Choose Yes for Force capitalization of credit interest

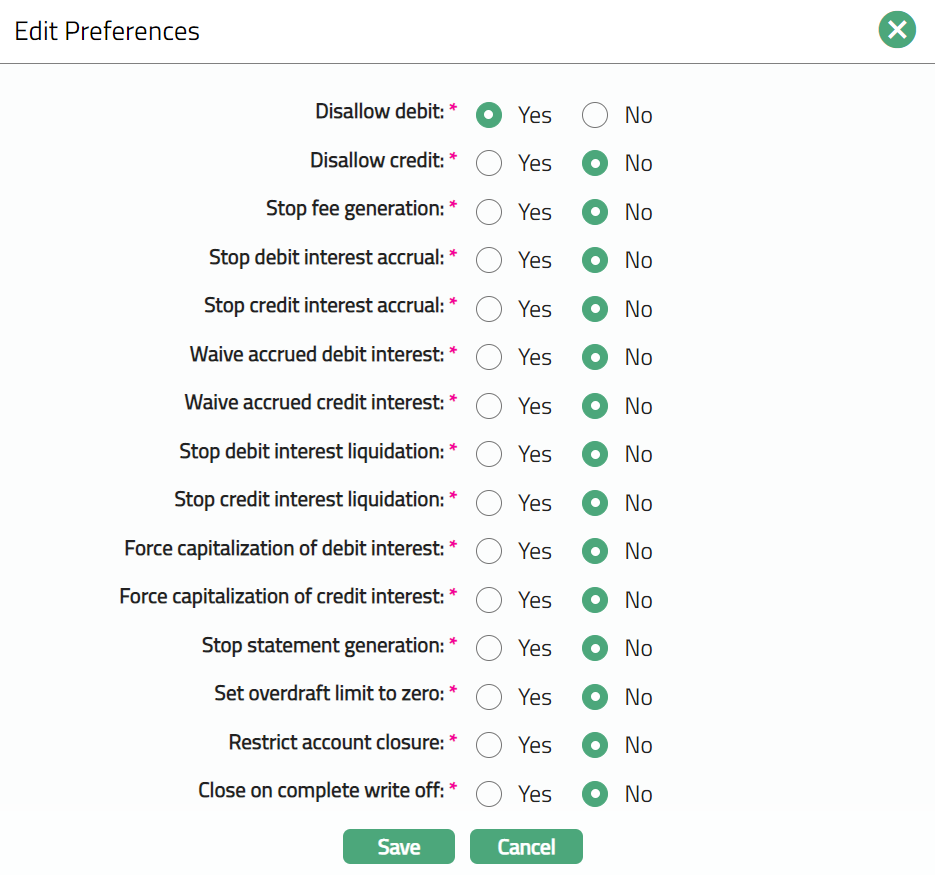[x=489, y=600]
